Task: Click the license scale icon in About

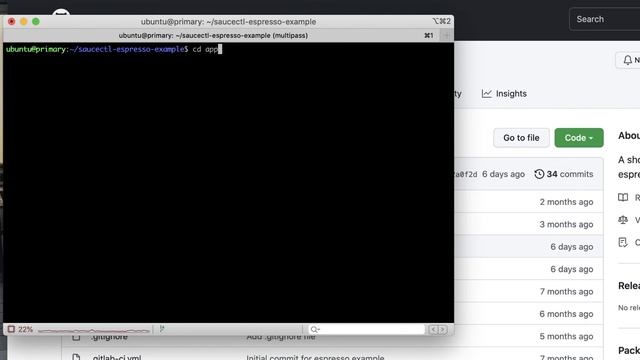Action: pyautogui.click(x=623, y=220)
